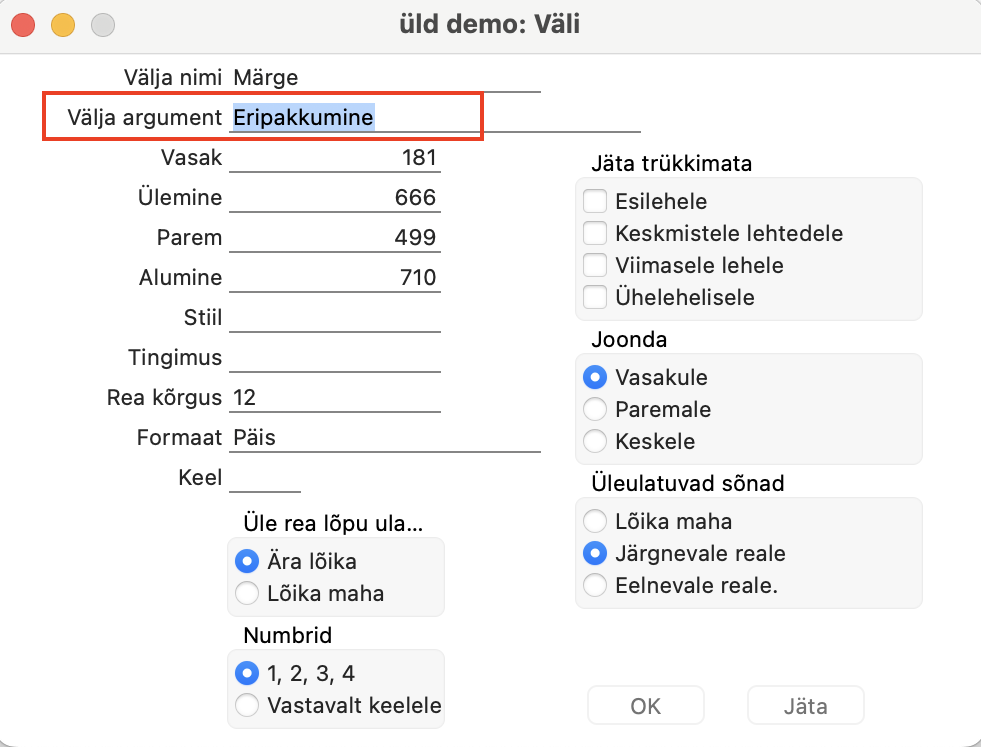The width and height of the screenshot is (981, 747).
Task: Click the OK button
Action: (645, 706)
